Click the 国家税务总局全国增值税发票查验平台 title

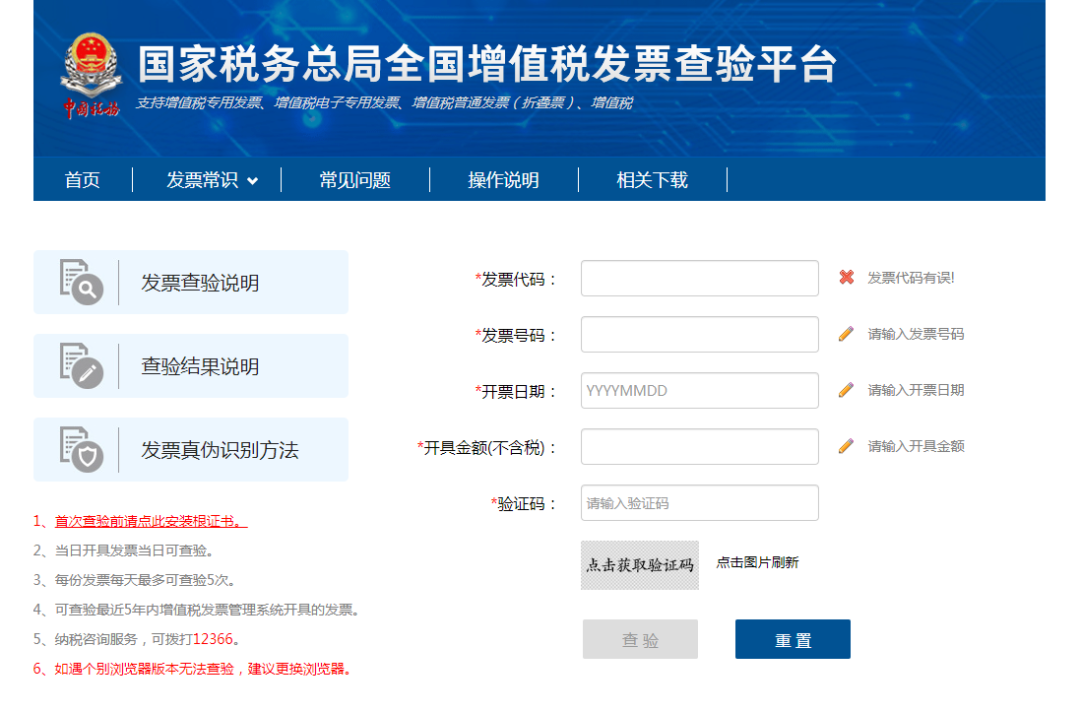coord(488,64)
